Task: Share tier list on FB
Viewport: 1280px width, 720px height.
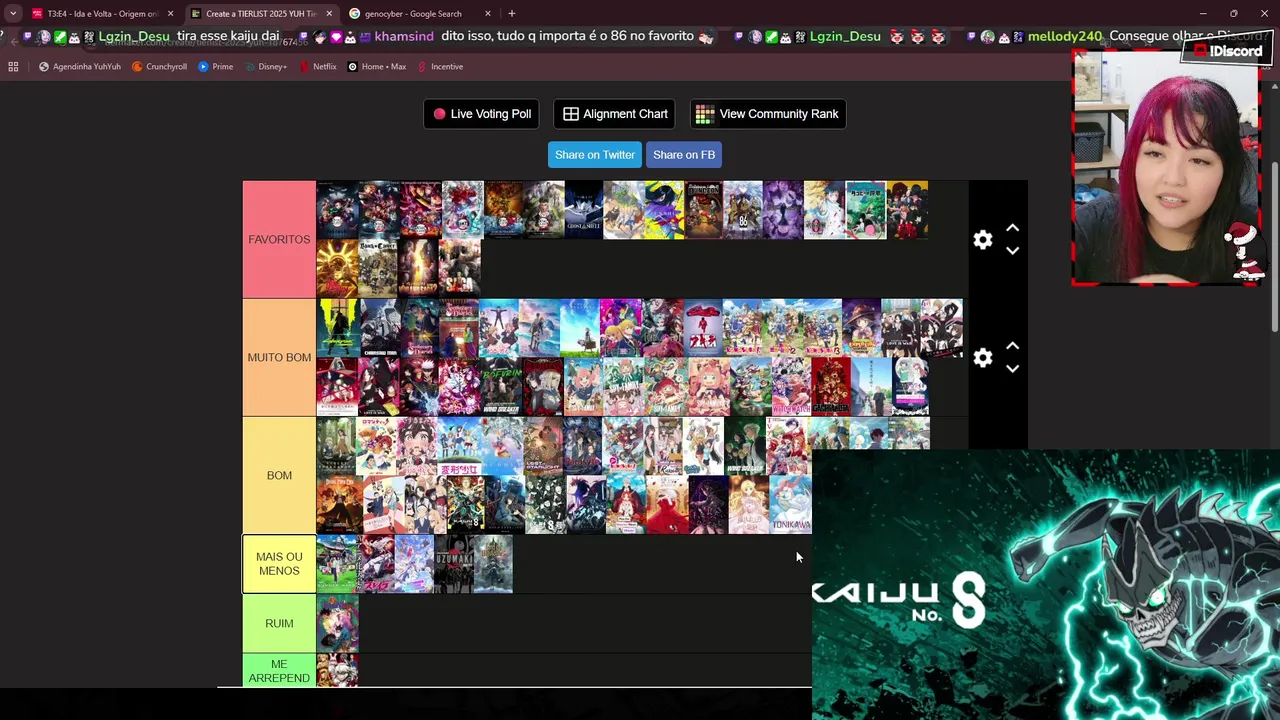Action: [684, 155]
